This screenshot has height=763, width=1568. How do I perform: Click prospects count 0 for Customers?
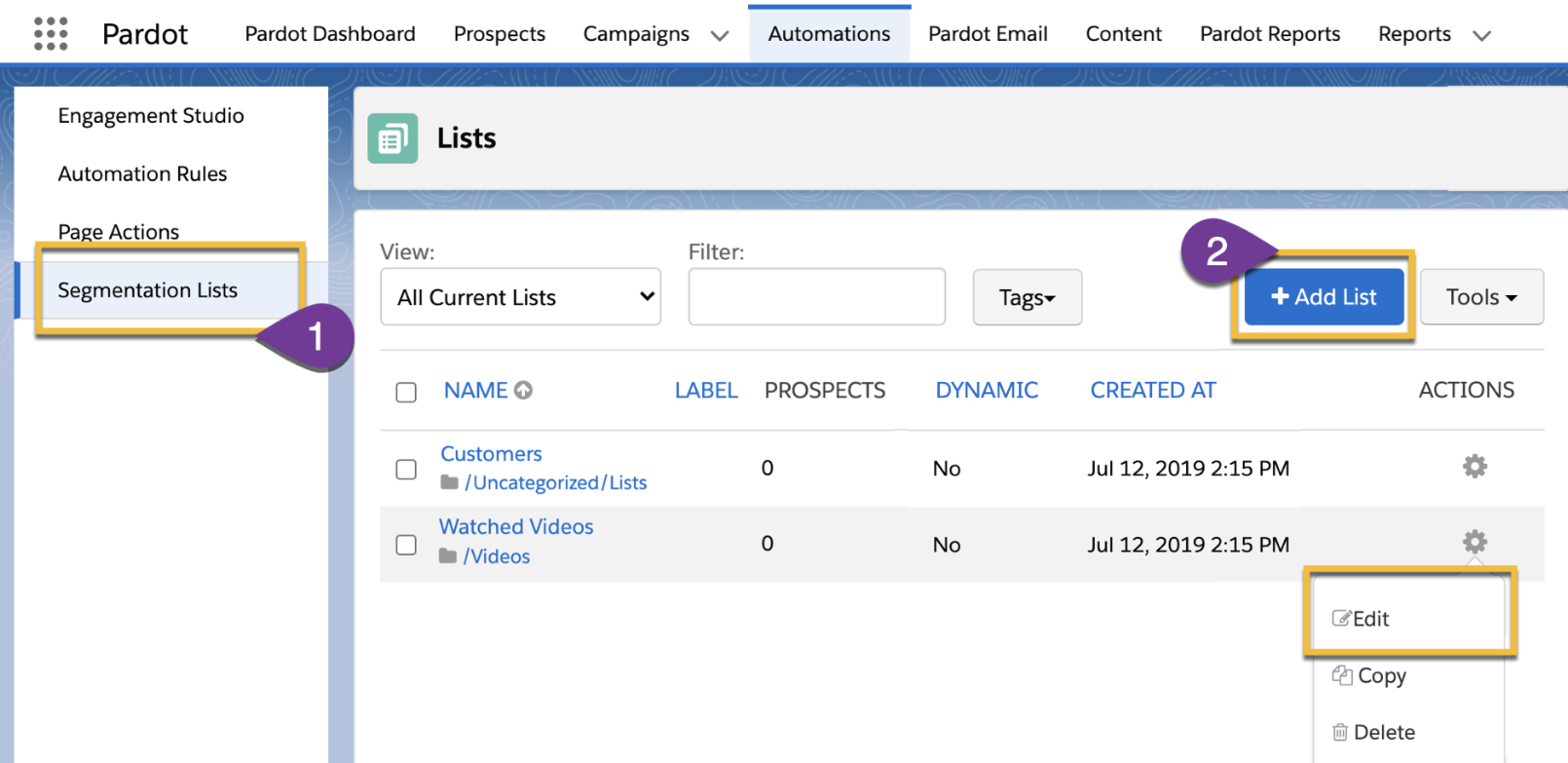(x=767, y=469)
